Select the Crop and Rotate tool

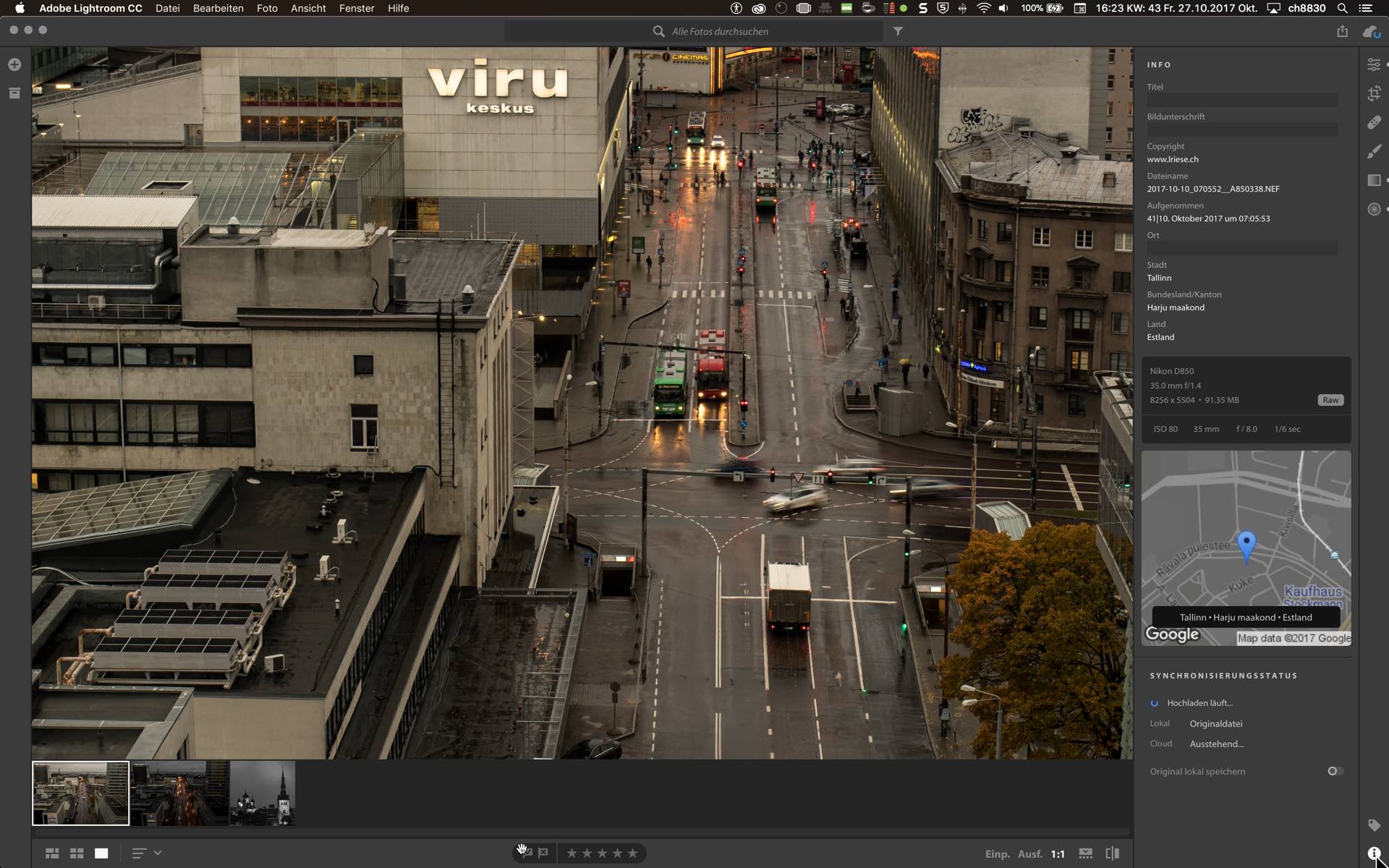1374,93
